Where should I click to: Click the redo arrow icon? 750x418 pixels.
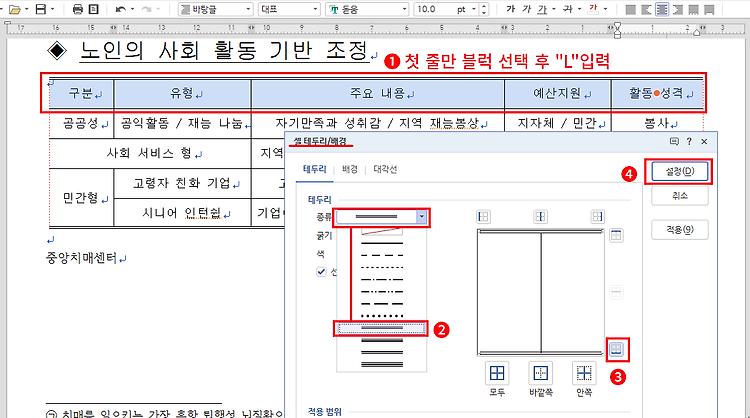[146, 9]
